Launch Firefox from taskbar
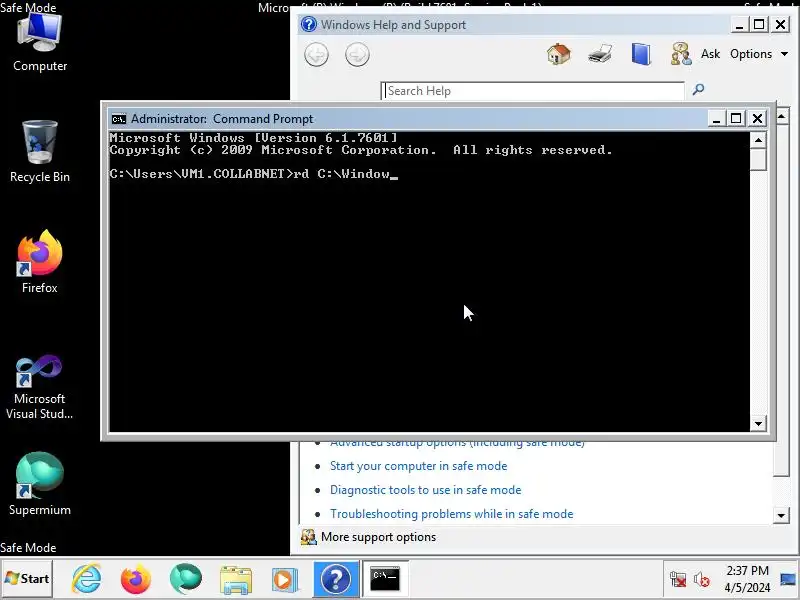Screen dimensions: 800x600 tap(136, 579)
